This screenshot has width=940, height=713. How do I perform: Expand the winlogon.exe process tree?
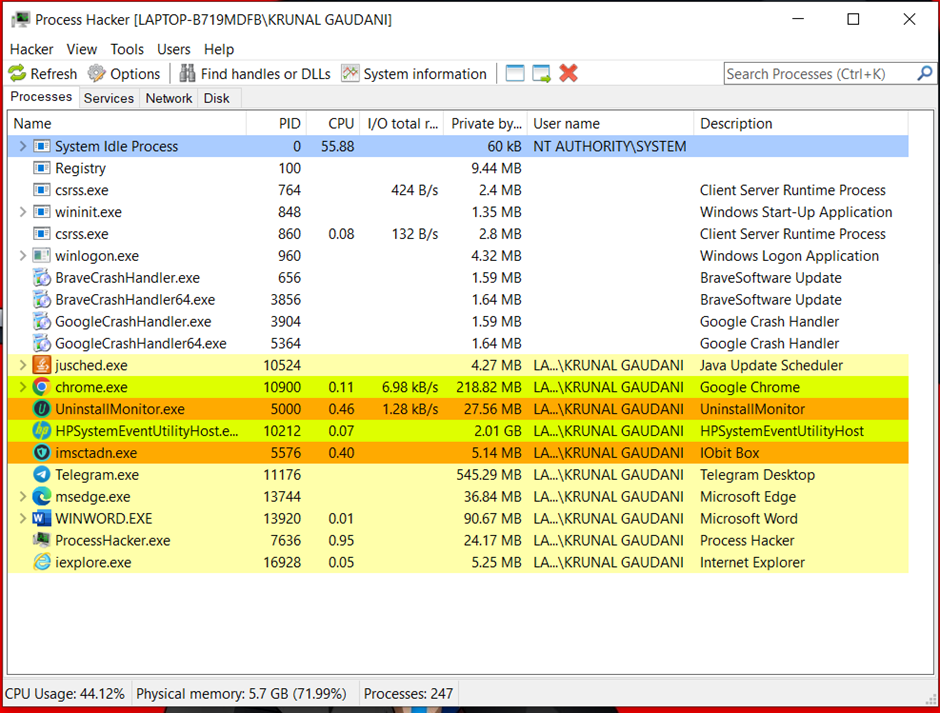[x=22, y=255]
